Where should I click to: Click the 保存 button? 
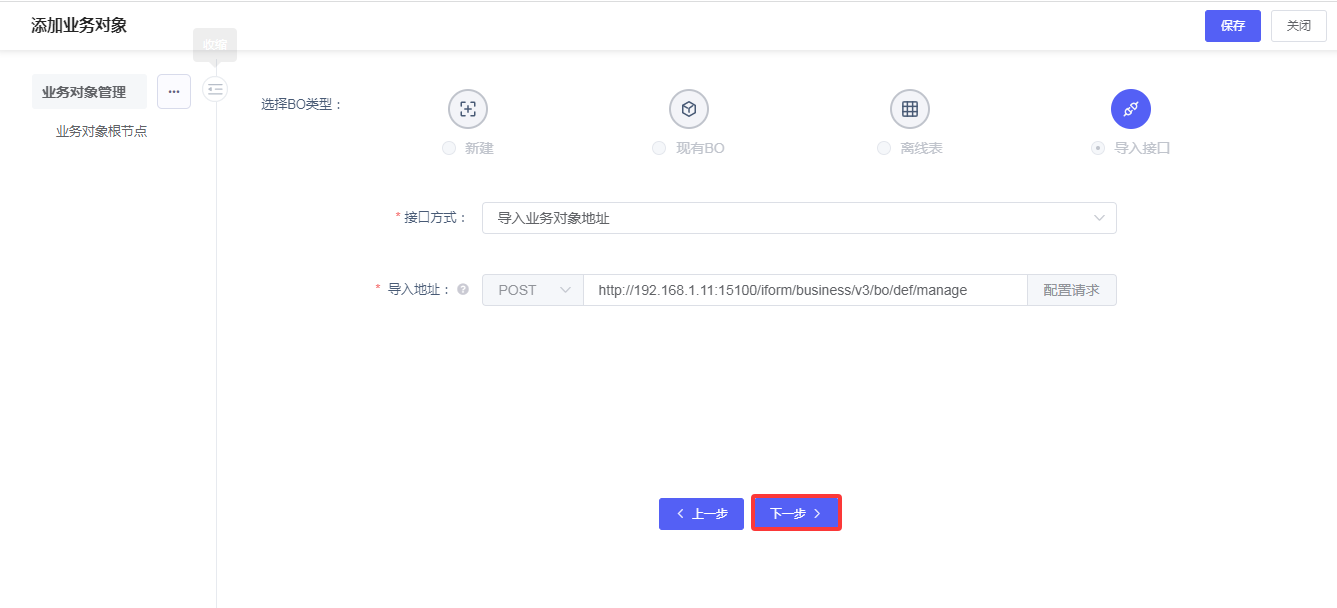1232,26
